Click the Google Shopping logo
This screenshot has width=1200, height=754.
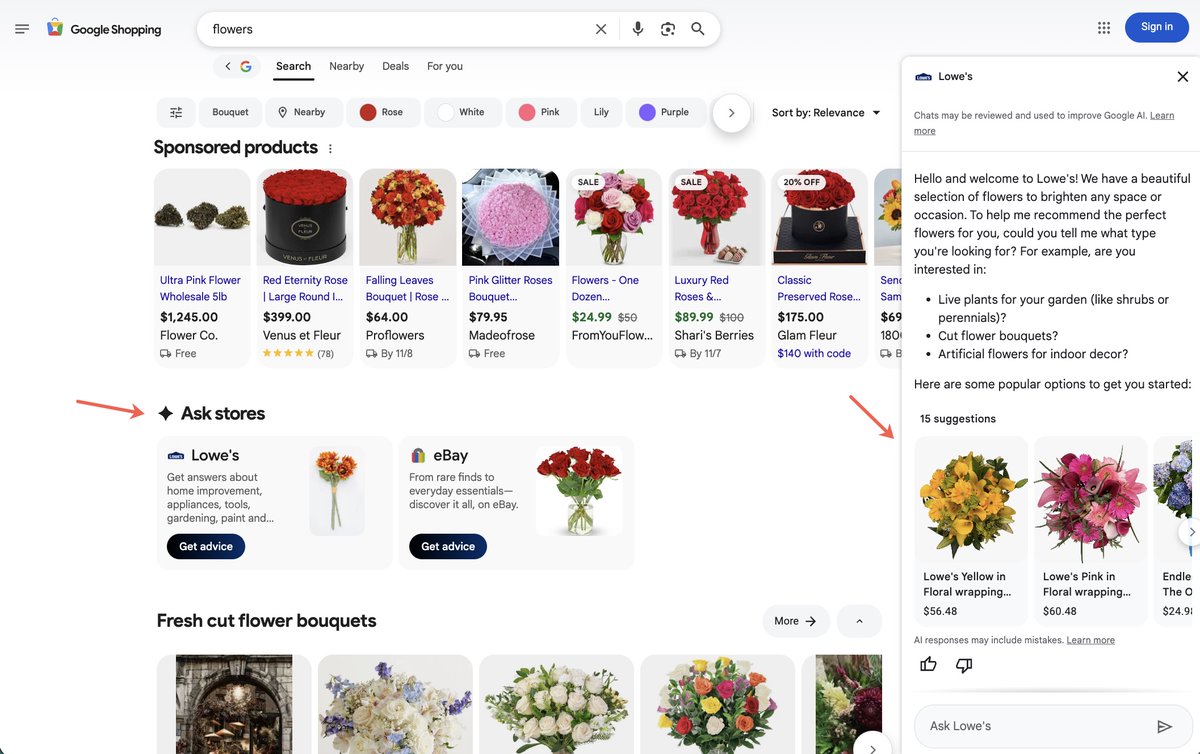pyautogui.click(x=103, y=29)
